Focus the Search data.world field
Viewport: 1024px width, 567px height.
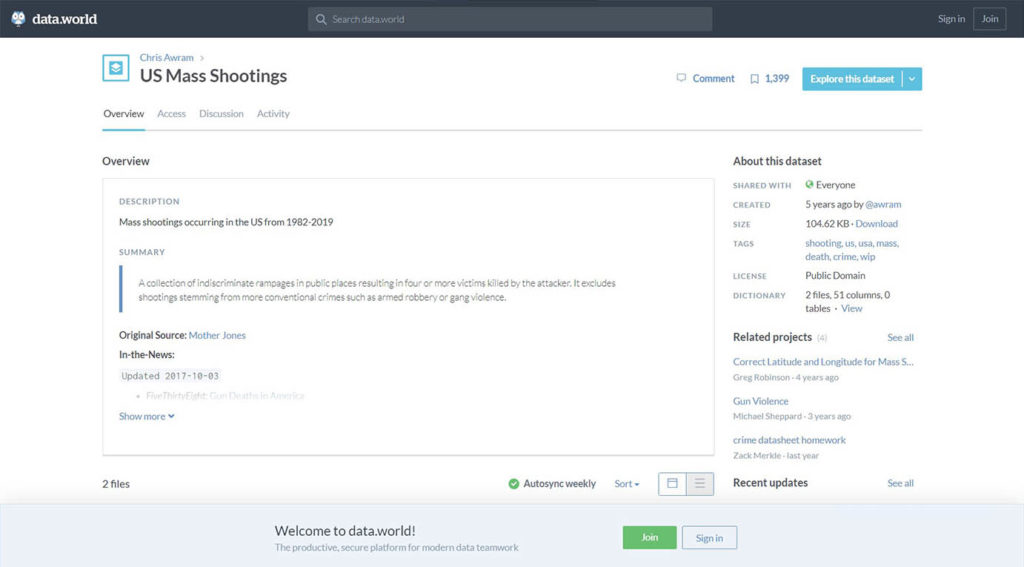click(510, 20)
